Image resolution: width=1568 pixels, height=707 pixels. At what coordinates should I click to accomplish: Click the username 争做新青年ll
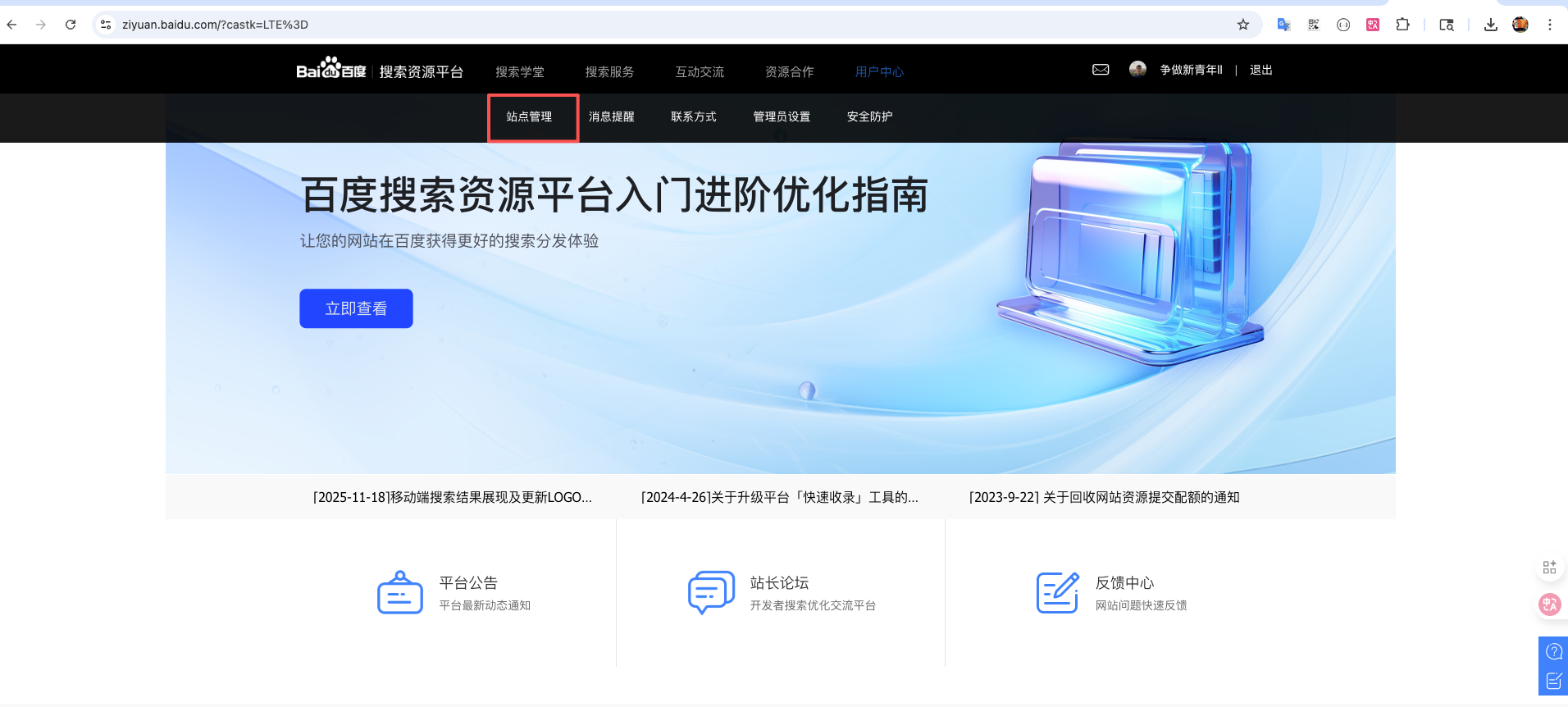1191,70
